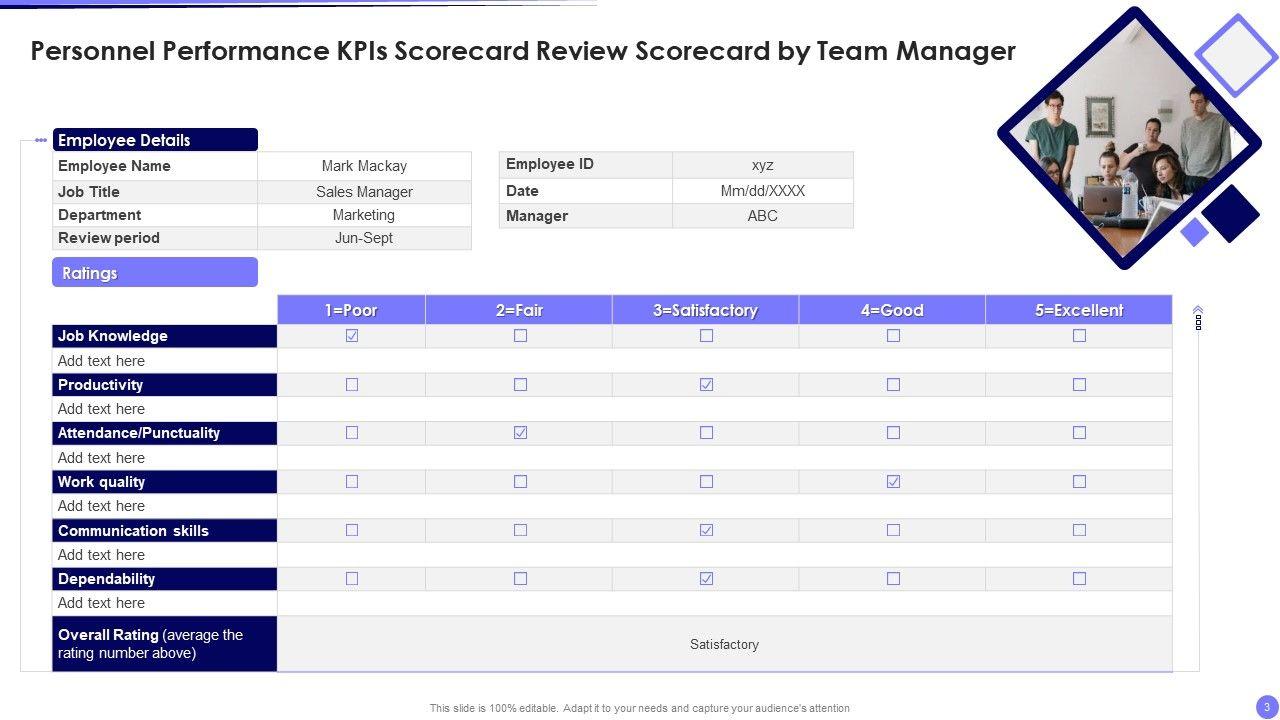Click the 1=Poor column header
The image size is (1280, 720).
click(351, 310)
